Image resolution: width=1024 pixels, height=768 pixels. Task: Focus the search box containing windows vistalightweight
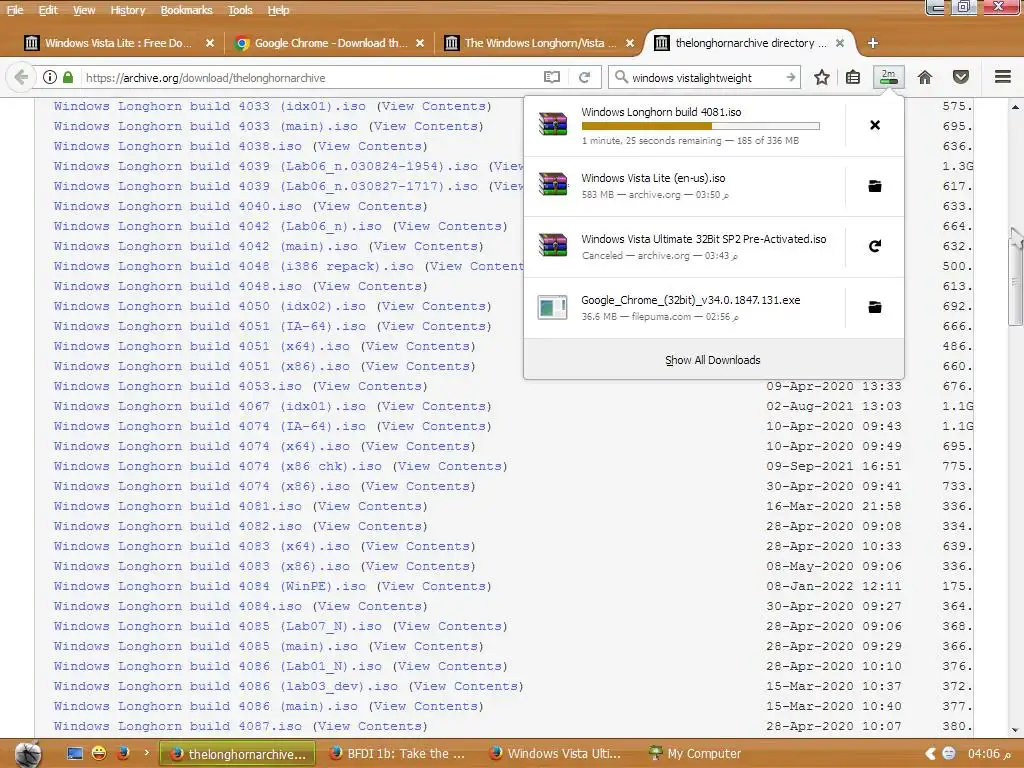click(705, 77)
